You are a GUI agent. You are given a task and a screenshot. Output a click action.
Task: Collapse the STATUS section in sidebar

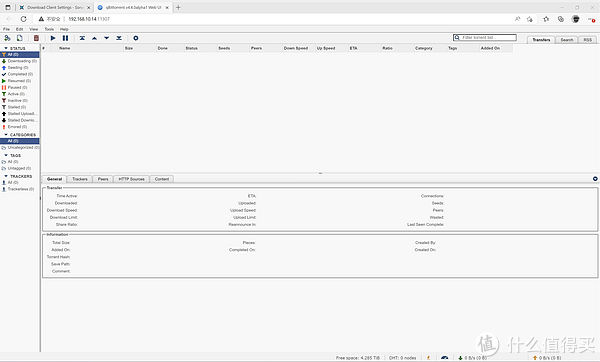click(x=6, y=48)
